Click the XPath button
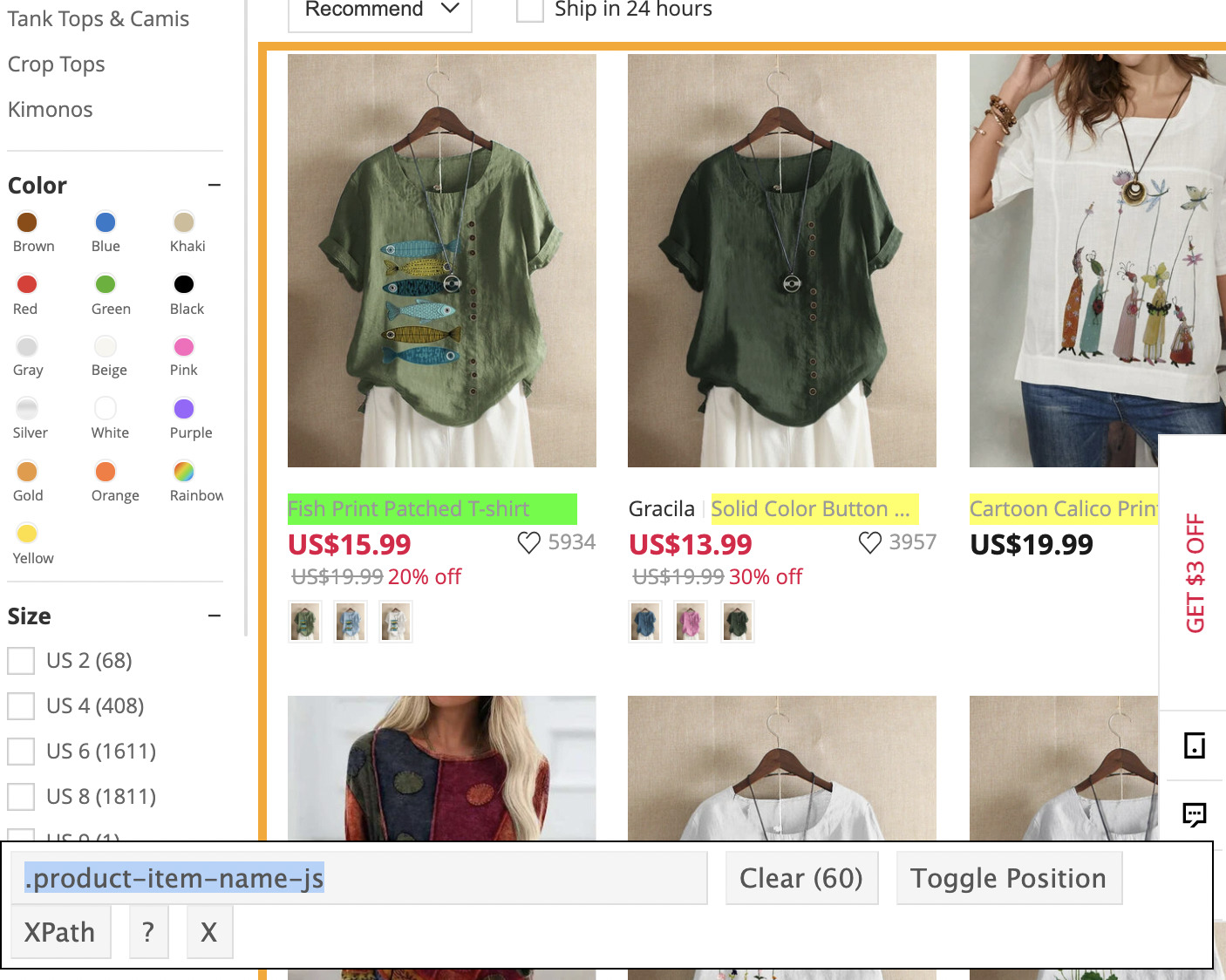Viewport: 1226px width, 980px height. pyautogui.click(x=60, y=932)
